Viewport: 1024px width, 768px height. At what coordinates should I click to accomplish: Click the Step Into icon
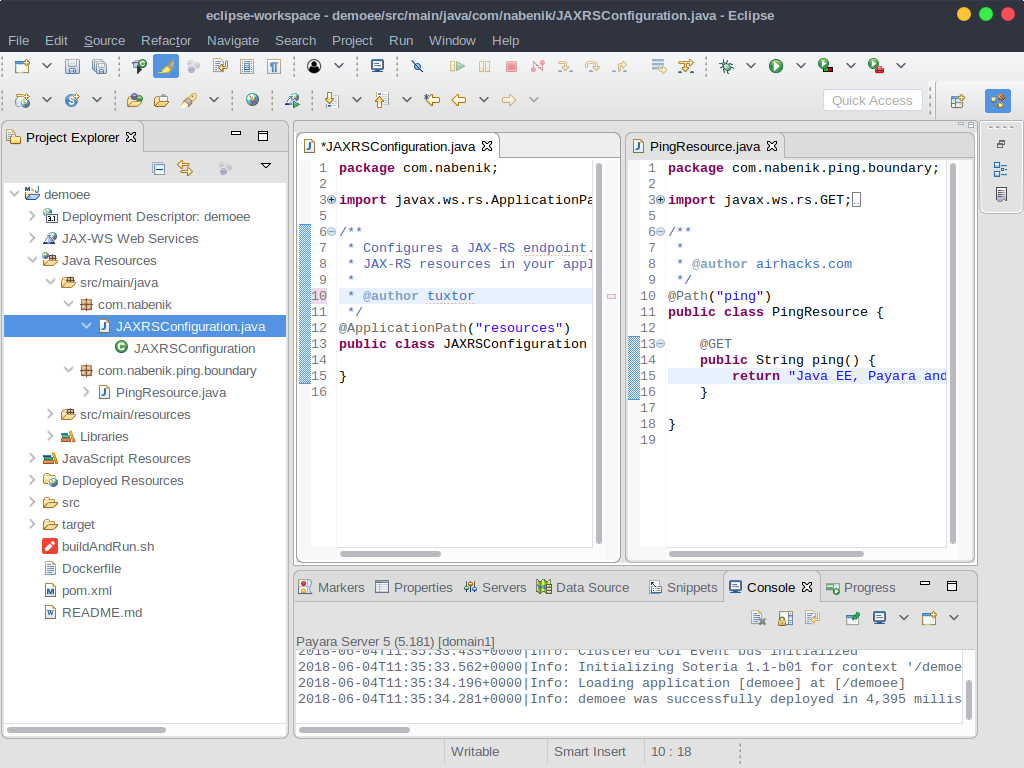click(x=565, y=66)
